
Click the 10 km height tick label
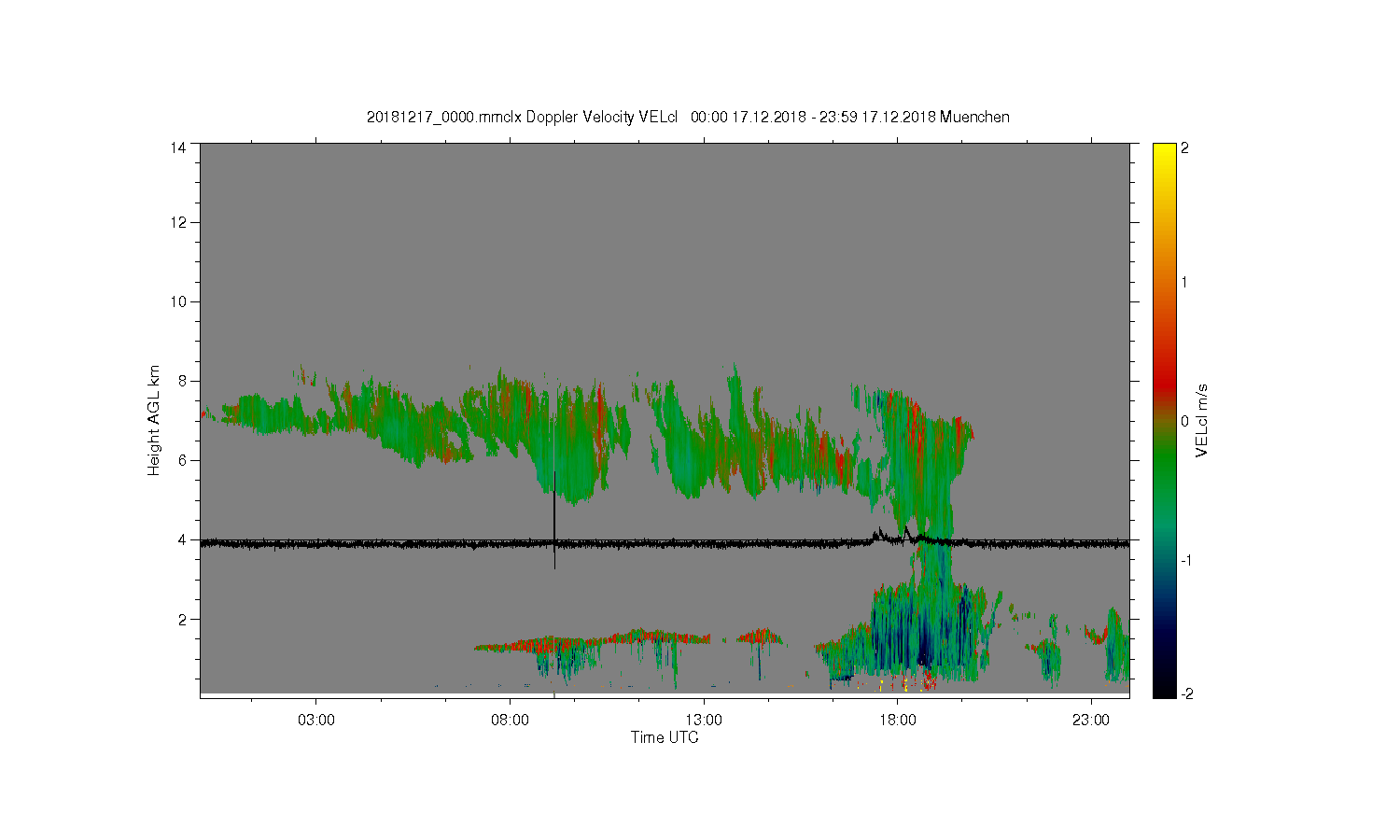coord(178,301)
